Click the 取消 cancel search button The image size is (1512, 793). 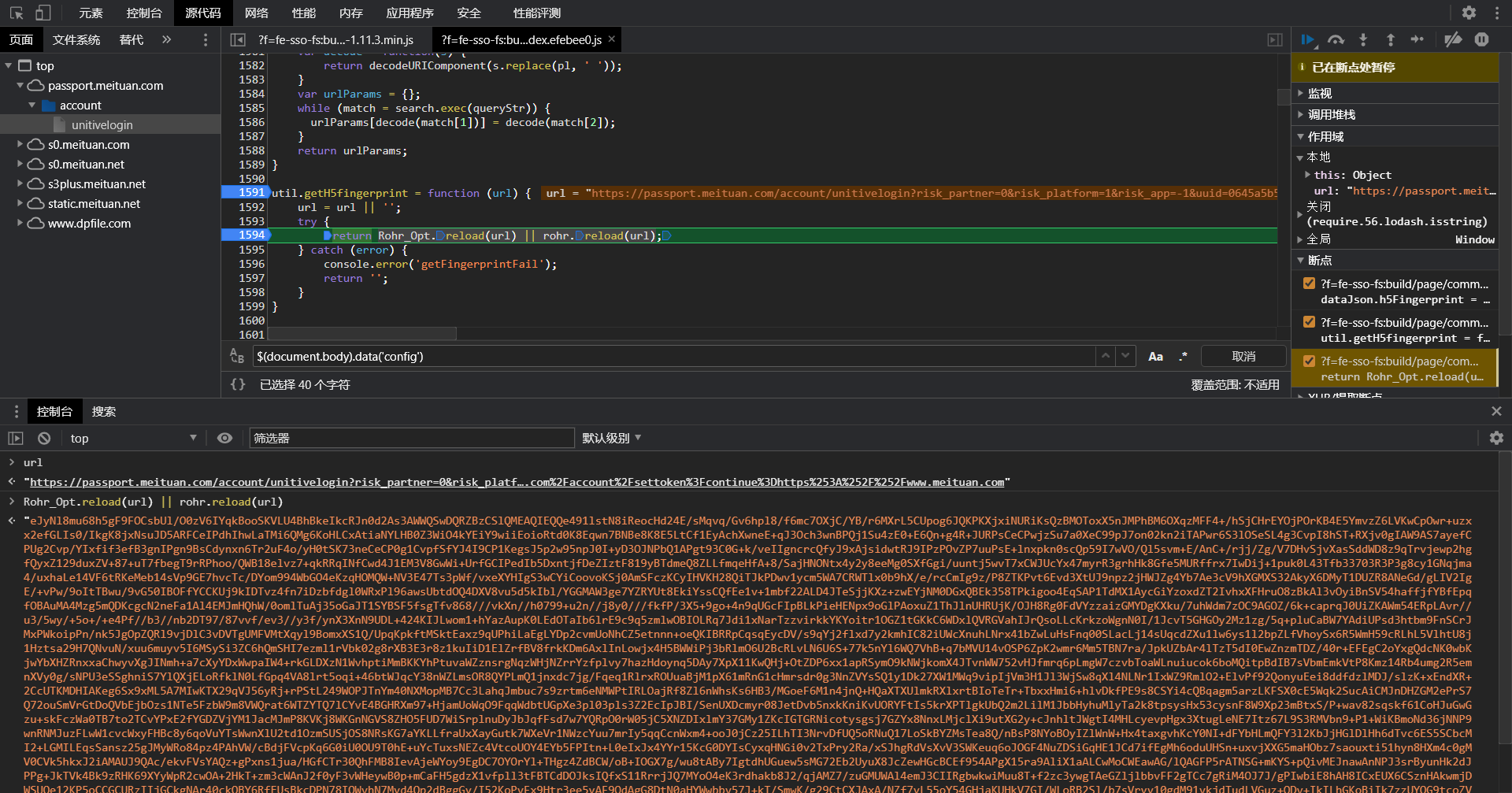click(1243, 357)
